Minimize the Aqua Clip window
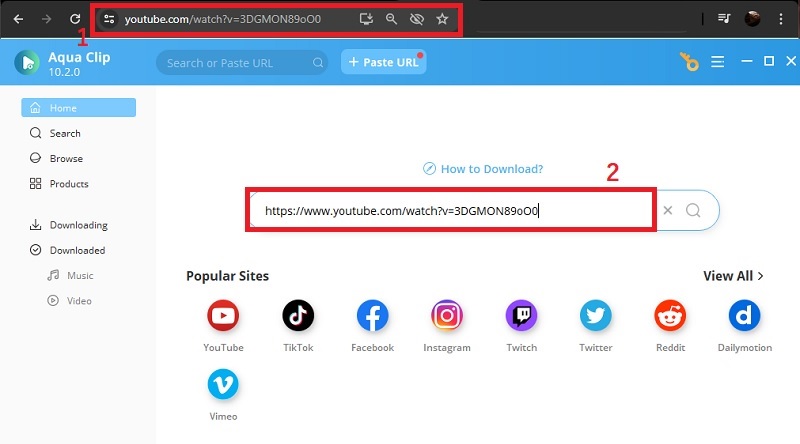Screen dimensions: 800x444 (x=746, y=61)
